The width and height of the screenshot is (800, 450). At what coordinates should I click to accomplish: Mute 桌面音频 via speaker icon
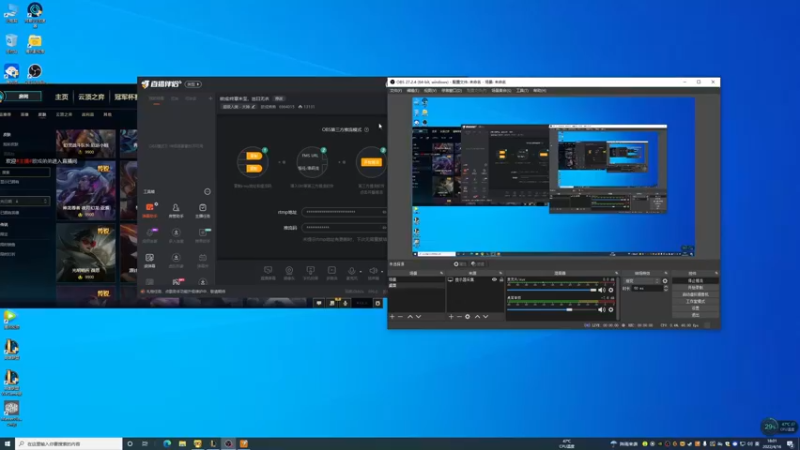[602, 310]
